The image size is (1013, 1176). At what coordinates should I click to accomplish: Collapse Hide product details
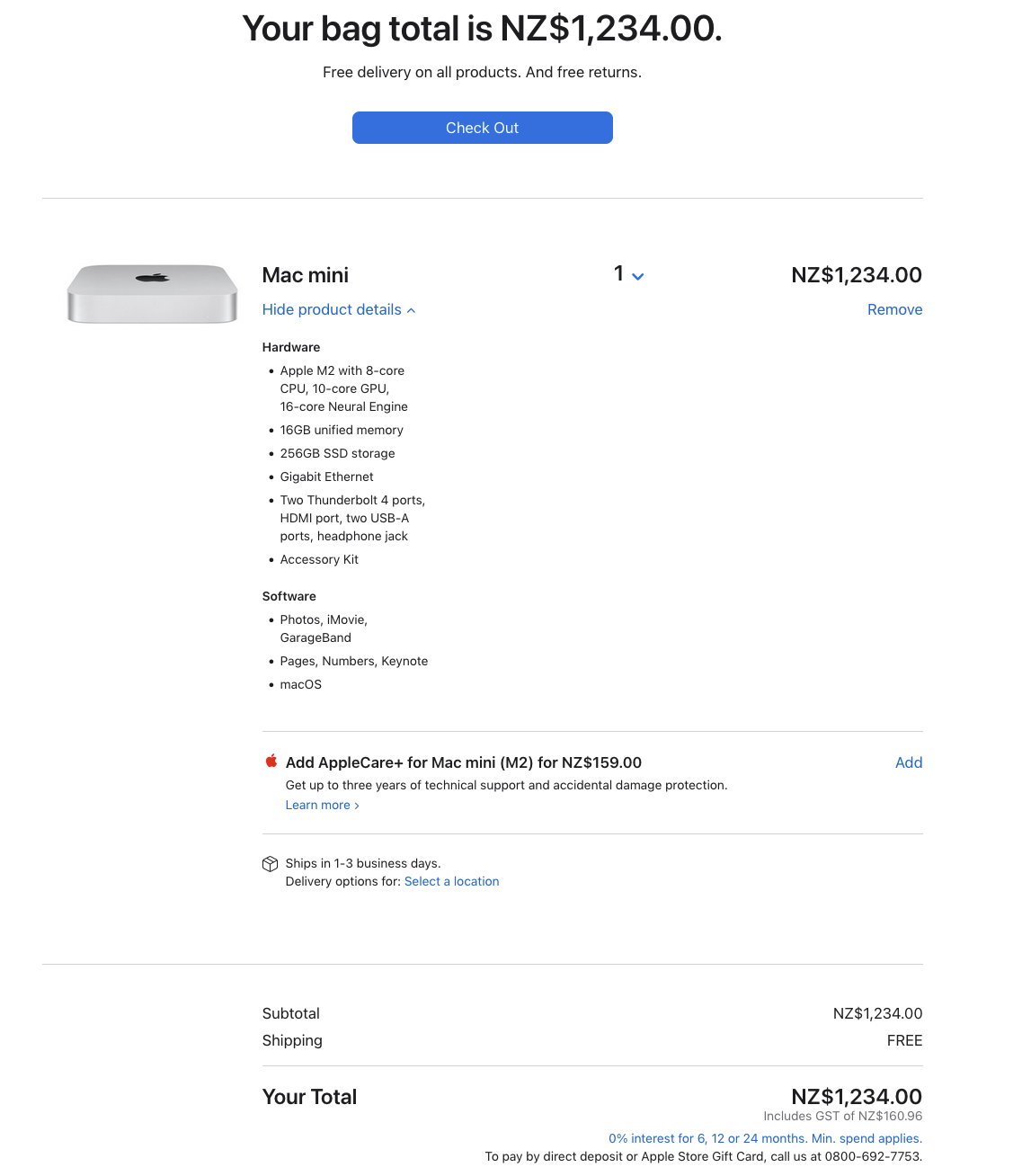pos(332,309)
